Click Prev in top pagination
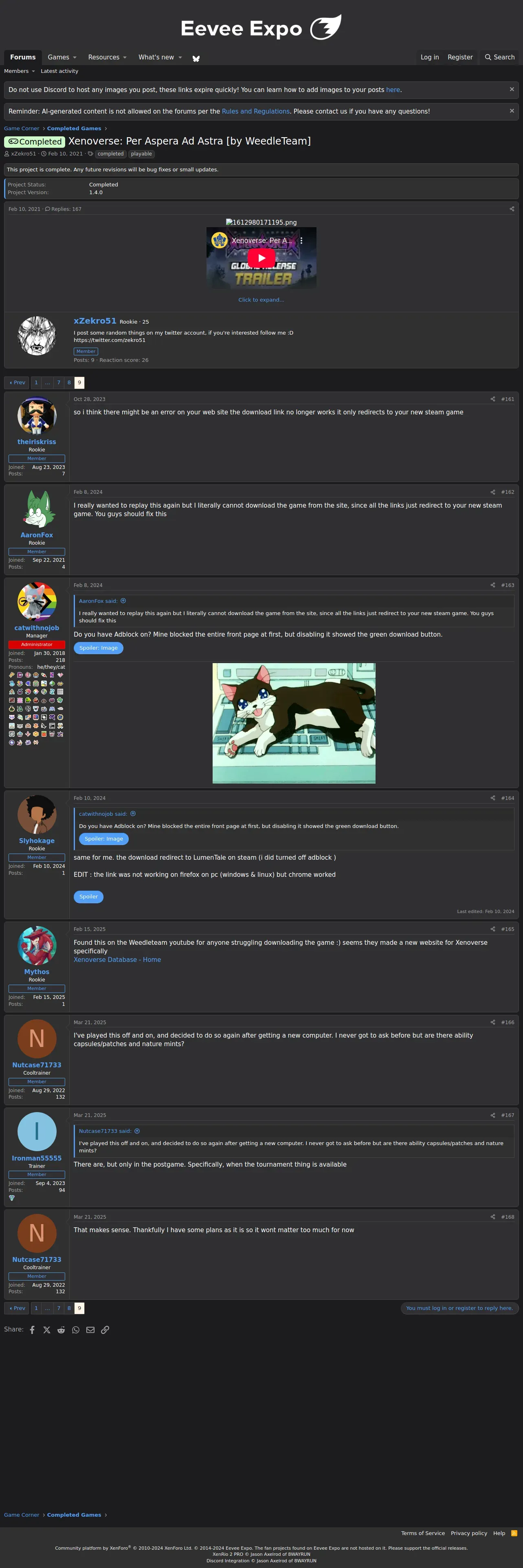Screen dimensions: 523x1568 pos(17,383)
